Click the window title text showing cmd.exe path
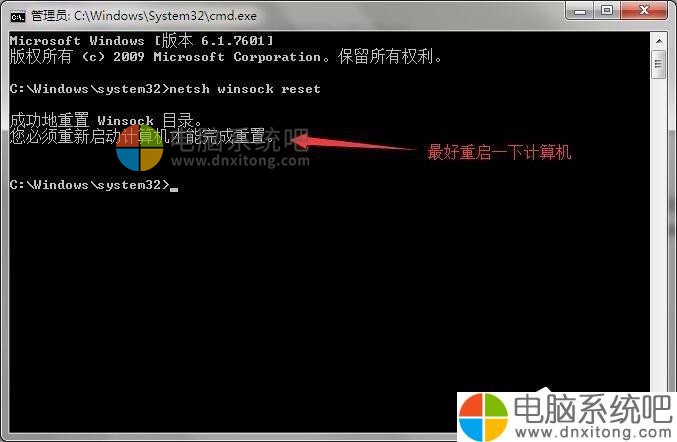Image resolution: width=677 pixels, height=442 pixels. point(144,16)
